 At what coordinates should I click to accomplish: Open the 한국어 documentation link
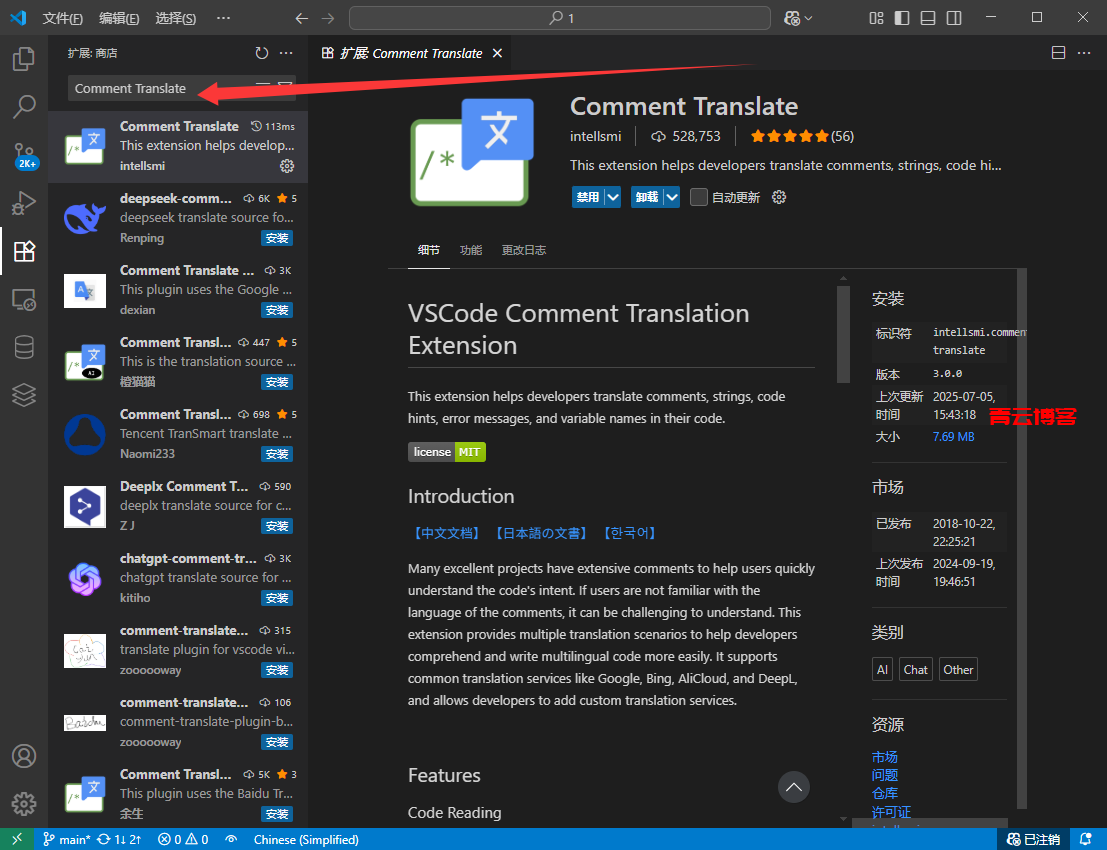point(630,533)
